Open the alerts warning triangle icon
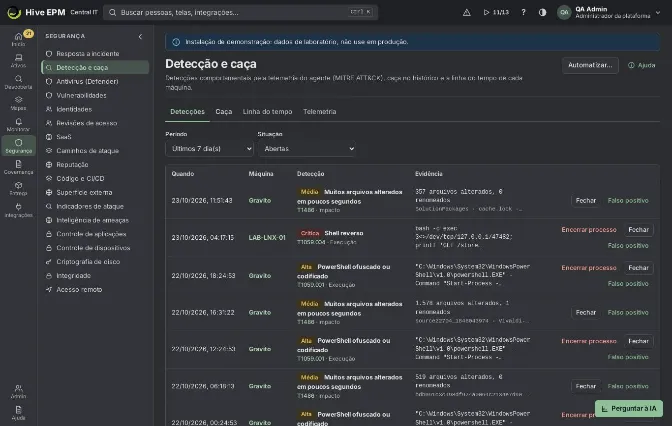Viewport: 672px width, 426px height. (467, 12)
